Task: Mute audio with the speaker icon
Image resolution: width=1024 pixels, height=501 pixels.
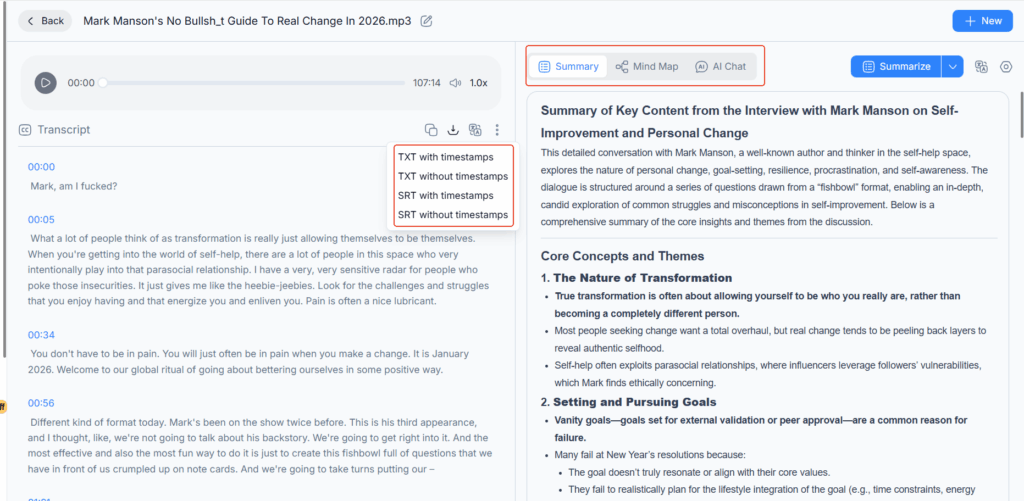Action: [455, 83]
